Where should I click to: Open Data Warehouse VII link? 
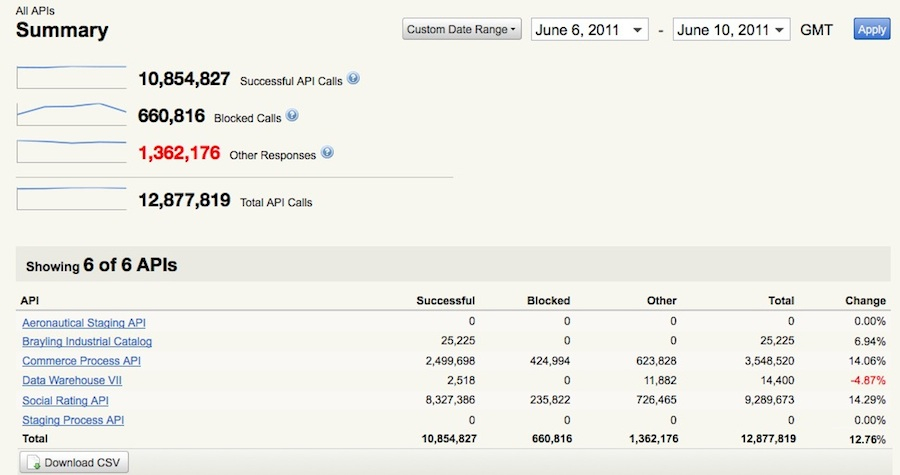click(x=72, y=380)
